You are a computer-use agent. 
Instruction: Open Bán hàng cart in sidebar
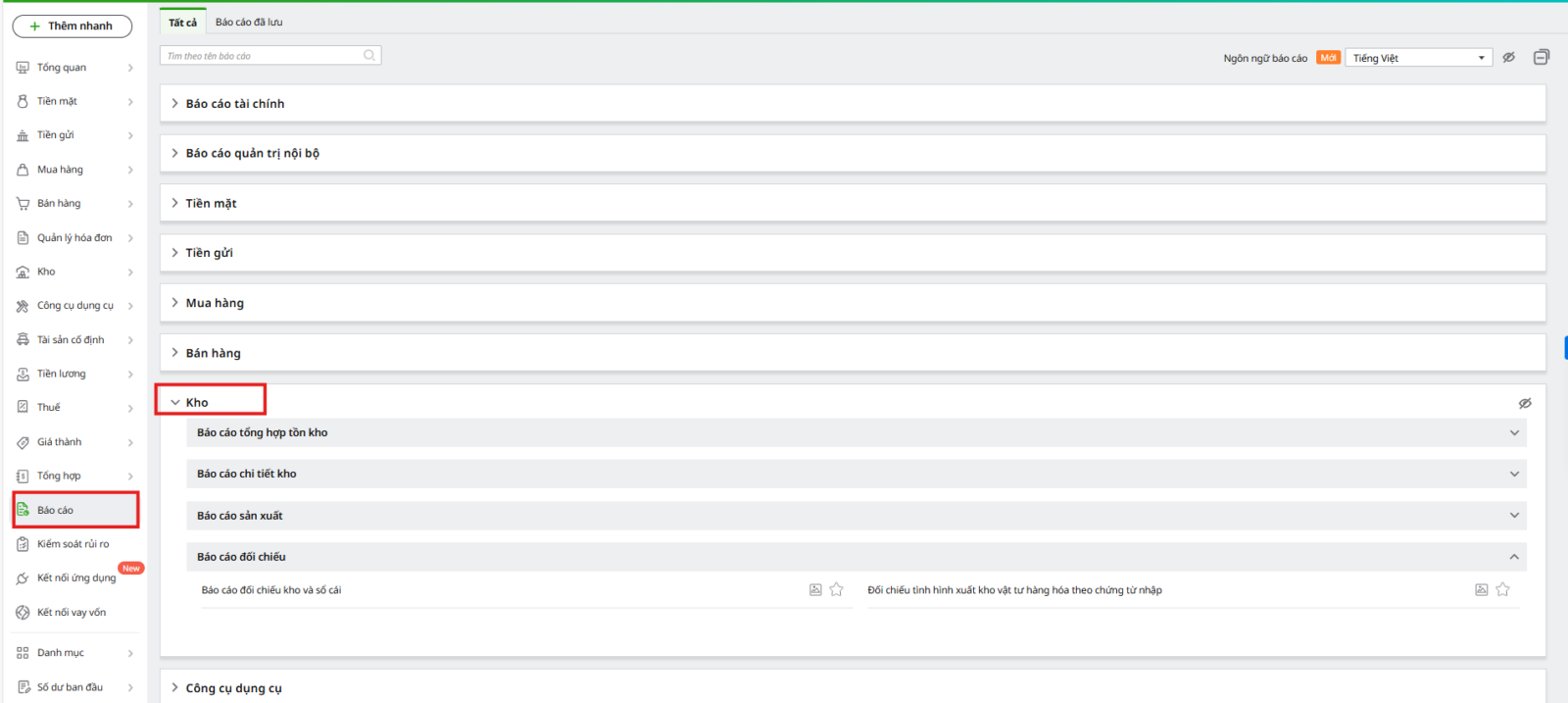(59, 204)
